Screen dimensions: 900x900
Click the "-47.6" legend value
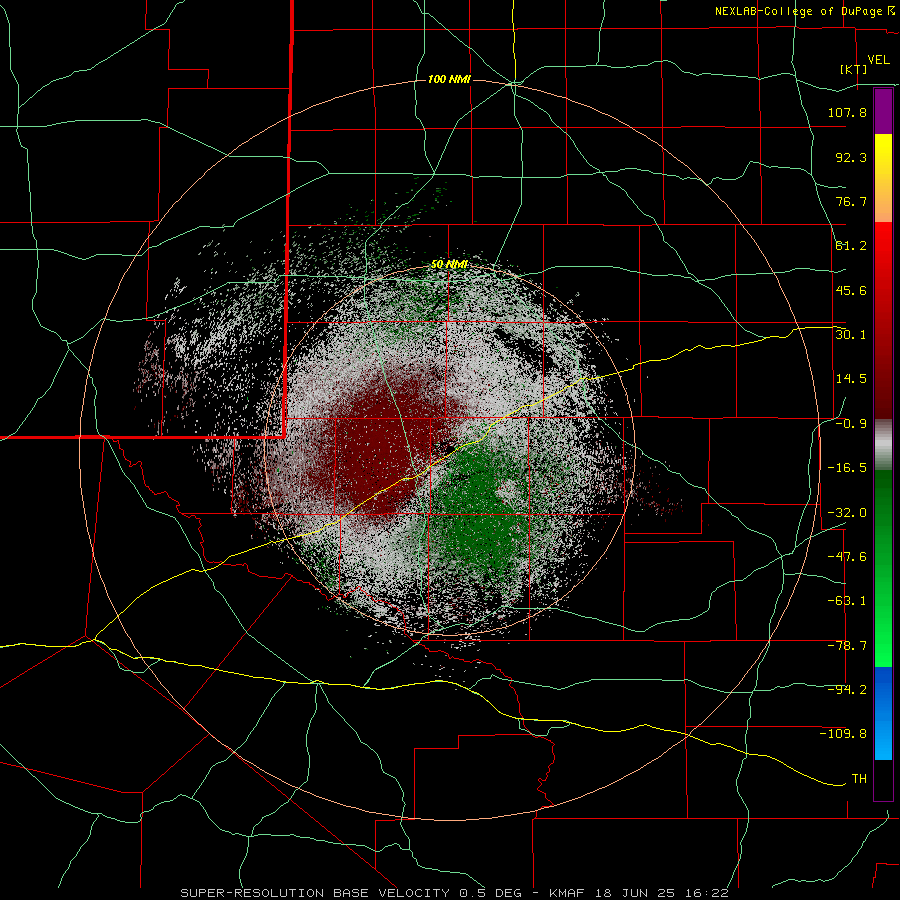(847, 557)
